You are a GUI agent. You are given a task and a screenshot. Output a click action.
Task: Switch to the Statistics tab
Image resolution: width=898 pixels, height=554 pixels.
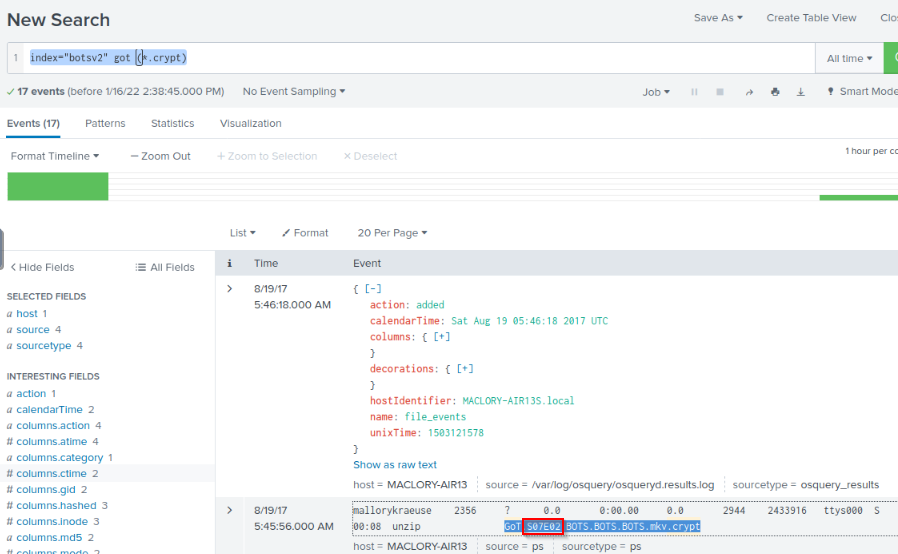pos(172,123)
